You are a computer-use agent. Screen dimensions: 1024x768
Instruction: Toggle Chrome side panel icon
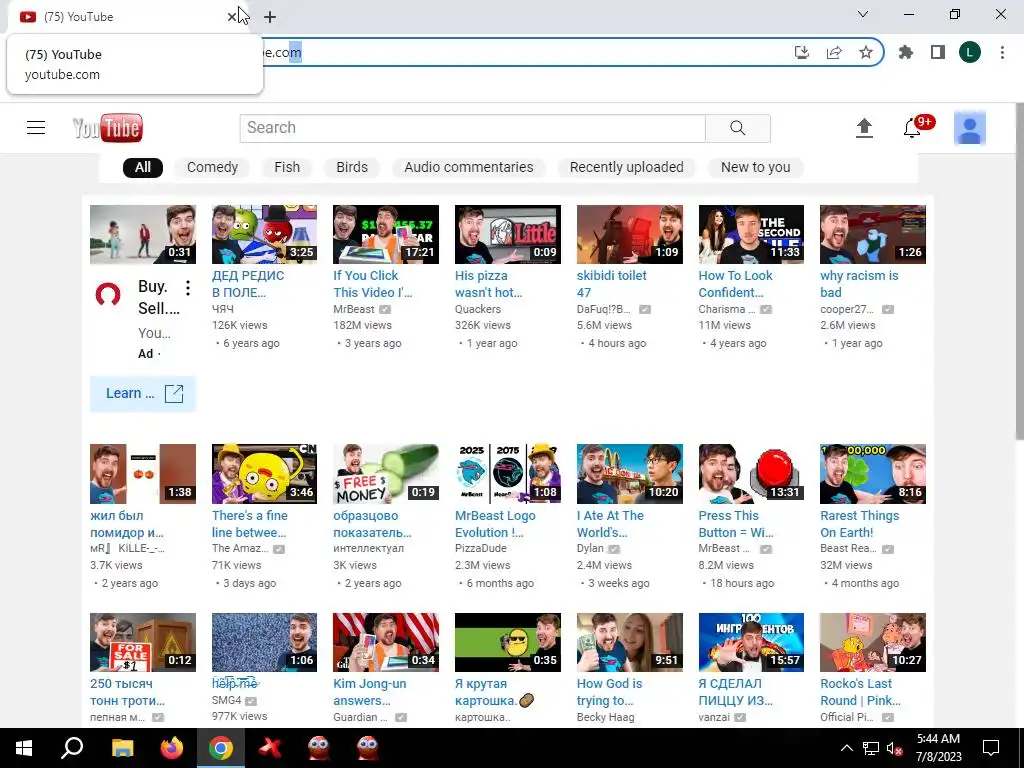click(938, 52)
